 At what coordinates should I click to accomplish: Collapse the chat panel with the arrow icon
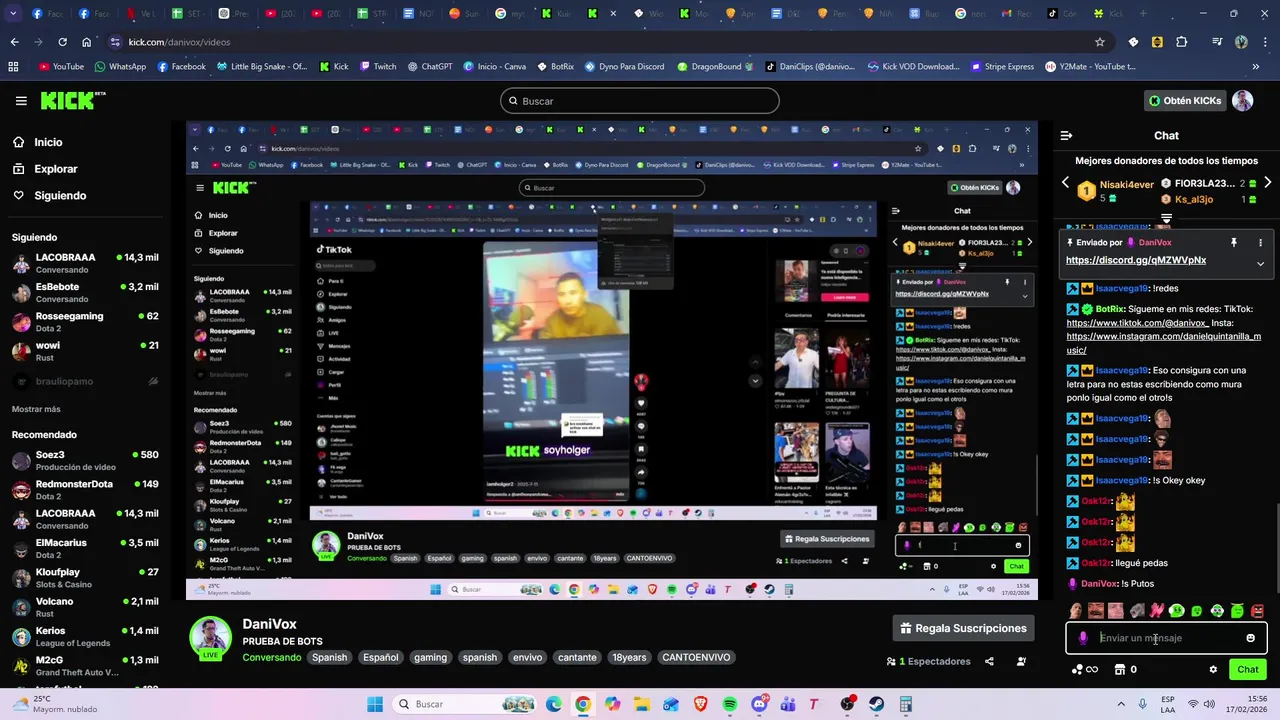coord(1066,135)
